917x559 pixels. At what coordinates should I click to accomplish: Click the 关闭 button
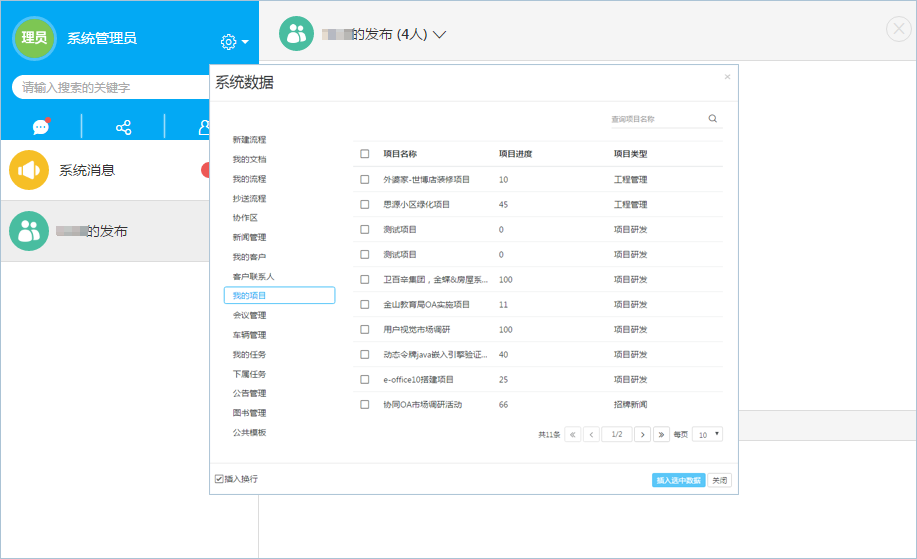[x=719, y=480]
